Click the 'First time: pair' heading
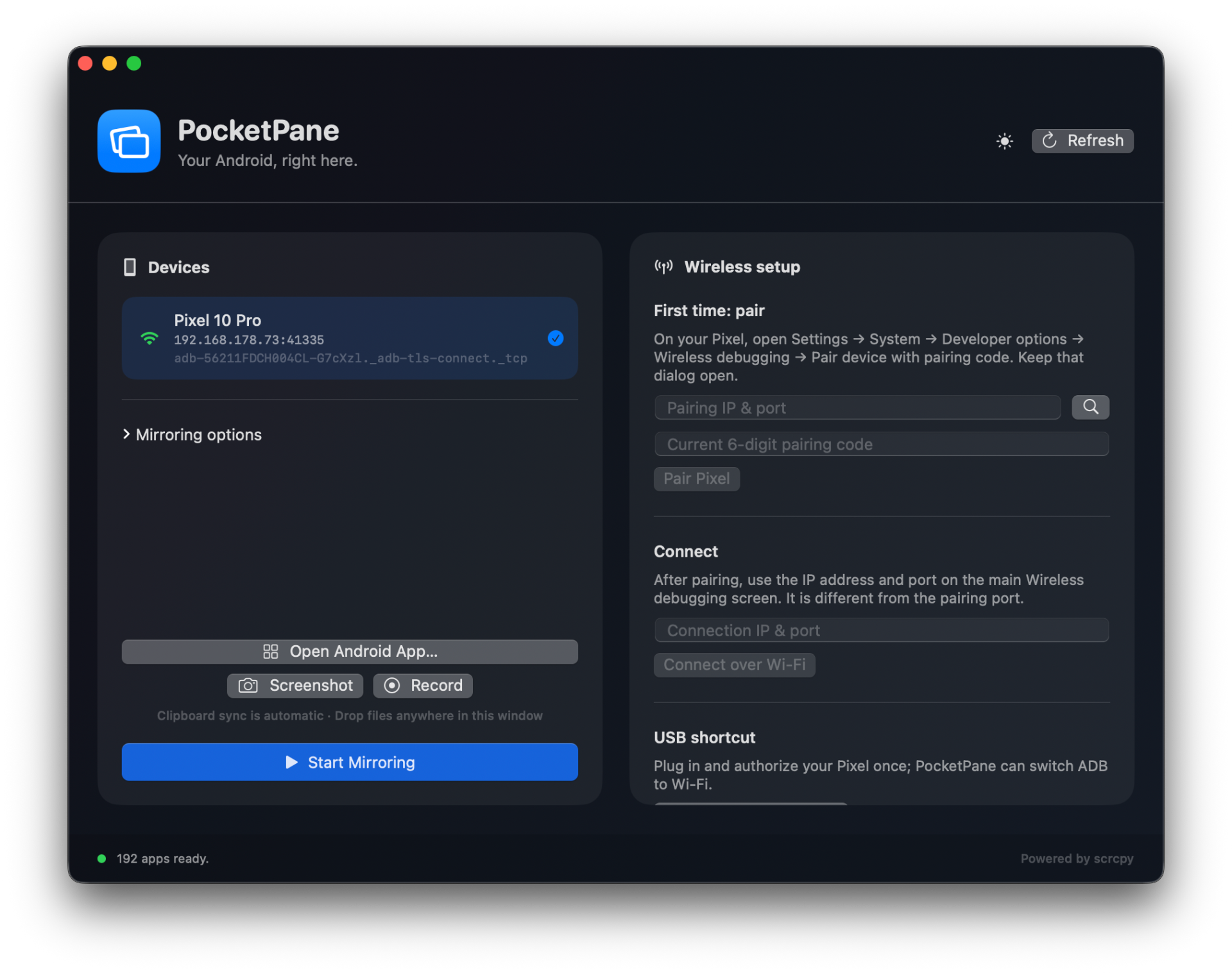This screenshot has height=973, width=1232. coord(709,310)
